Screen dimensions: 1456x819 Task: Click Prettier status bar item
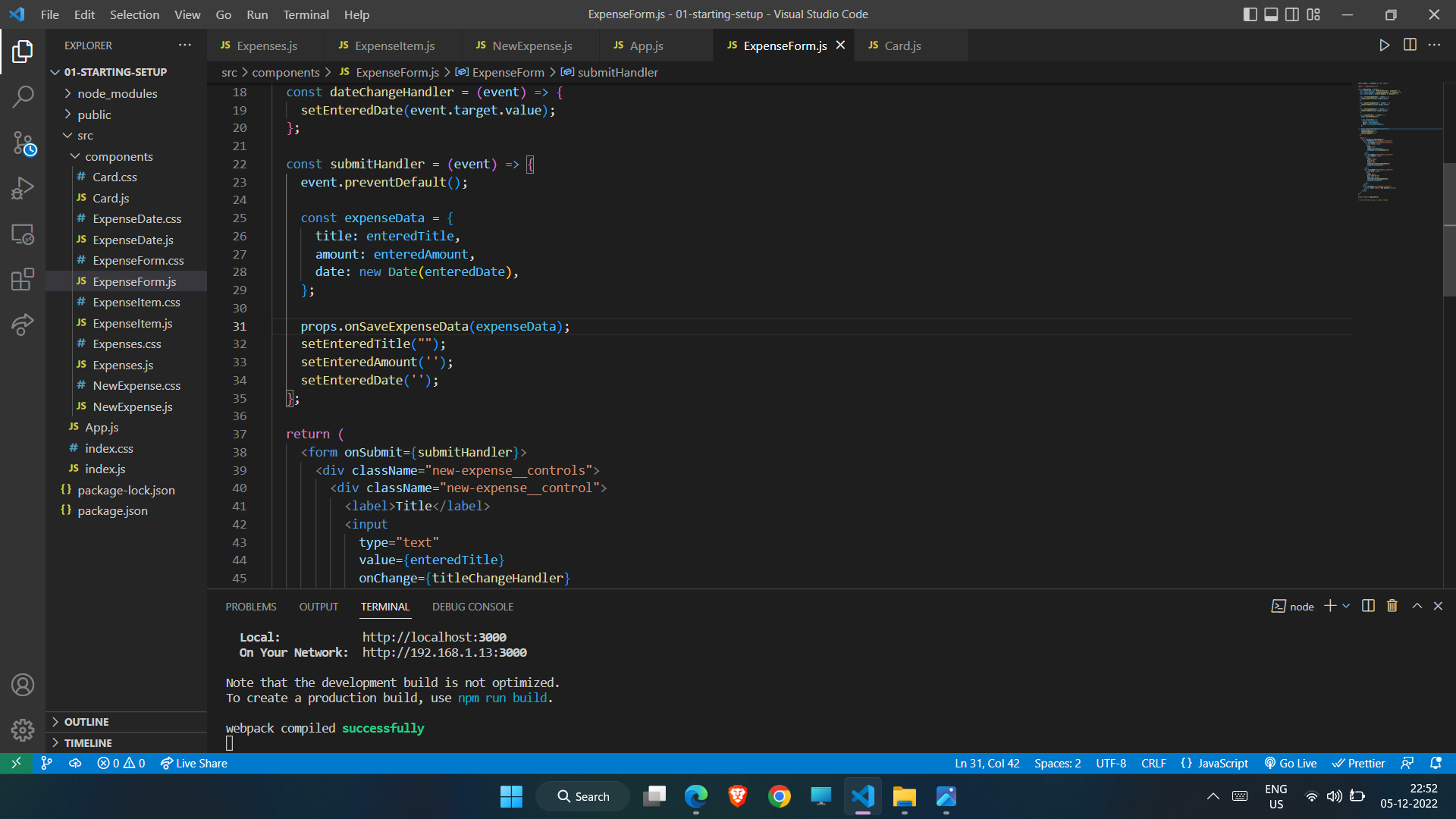coord(1358,763)
